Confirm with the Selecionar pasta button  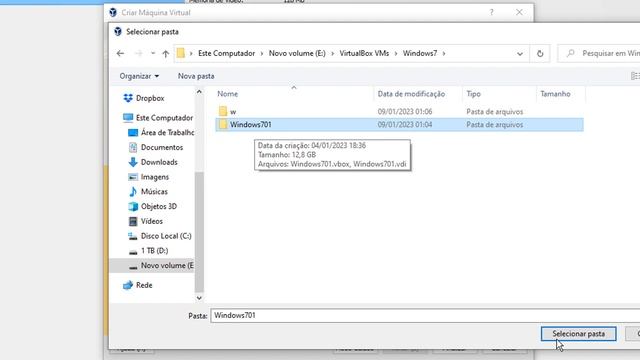click(x=578, y=334)
